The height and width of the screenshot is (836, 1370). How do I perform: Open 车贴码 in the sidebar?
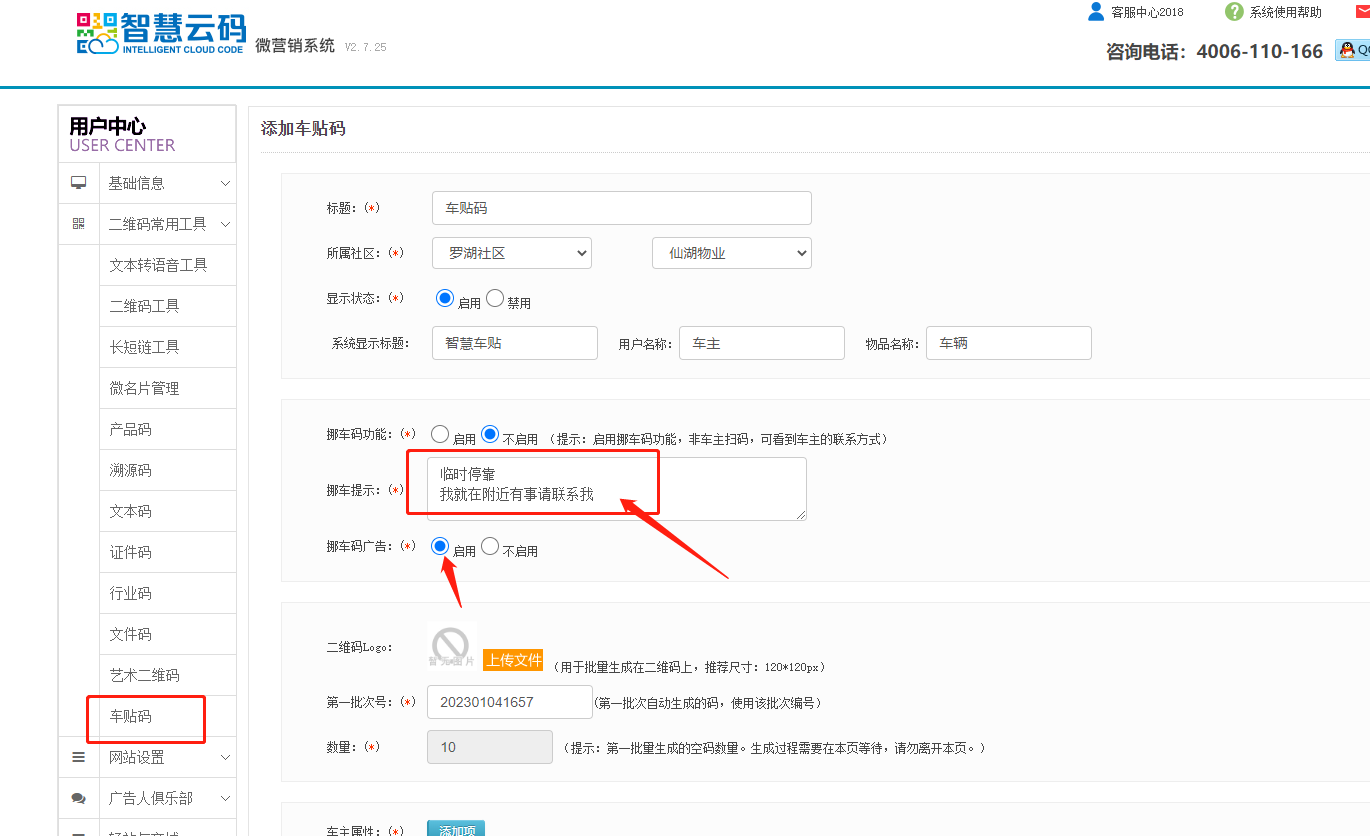(x=131, y=716)
